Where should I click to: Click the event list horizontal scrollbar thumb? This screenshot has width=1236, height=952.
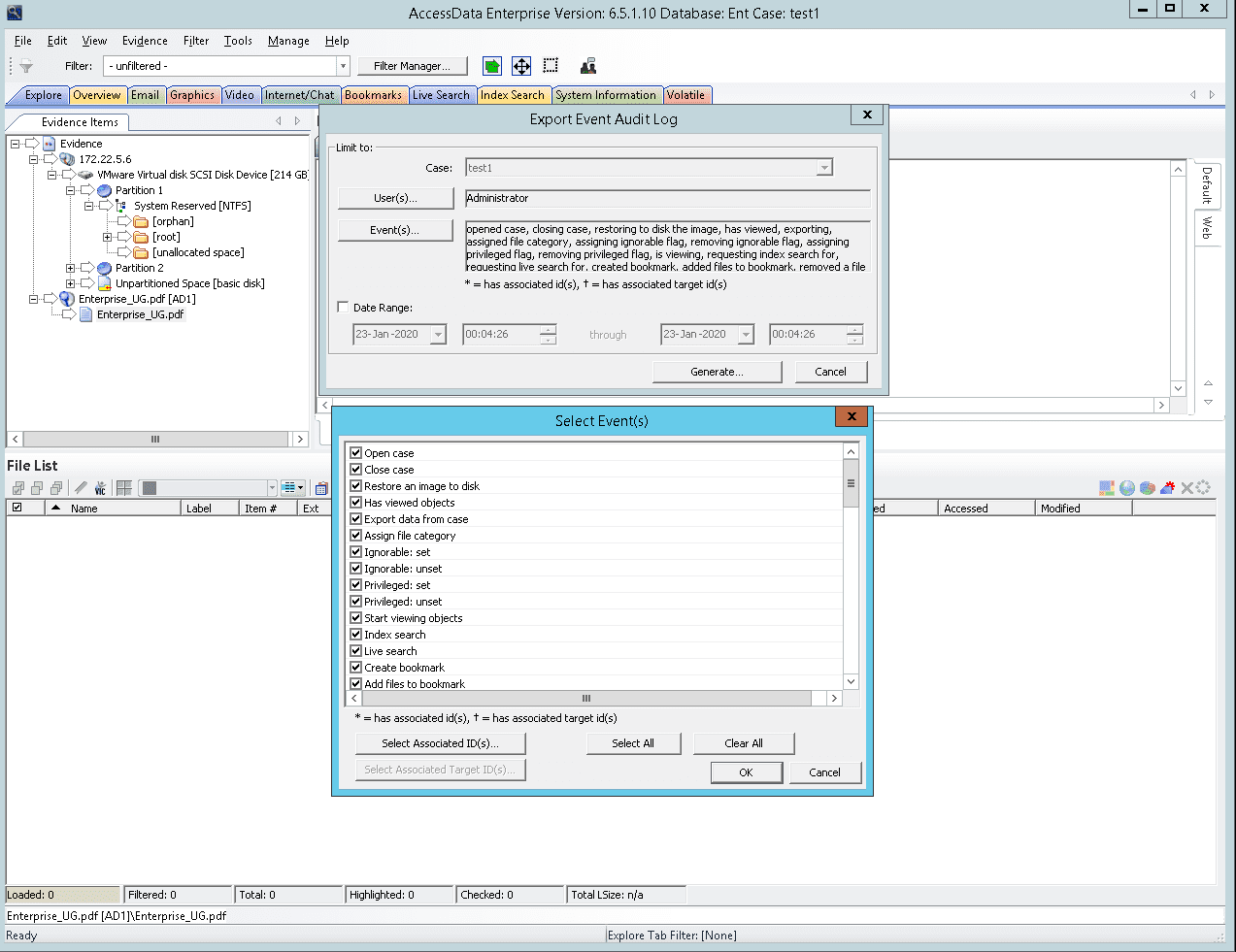pyautogui.click(x=586, y=699)
